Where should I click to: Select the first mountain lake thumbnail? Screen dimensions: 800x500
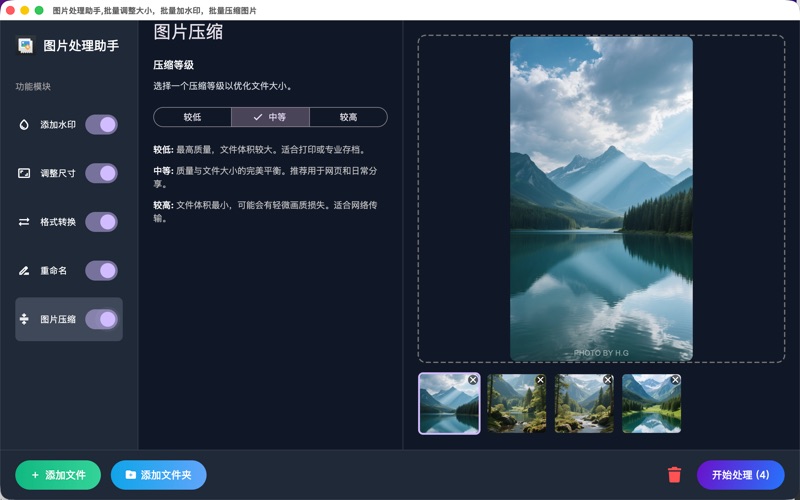click(x=449, y=404)
